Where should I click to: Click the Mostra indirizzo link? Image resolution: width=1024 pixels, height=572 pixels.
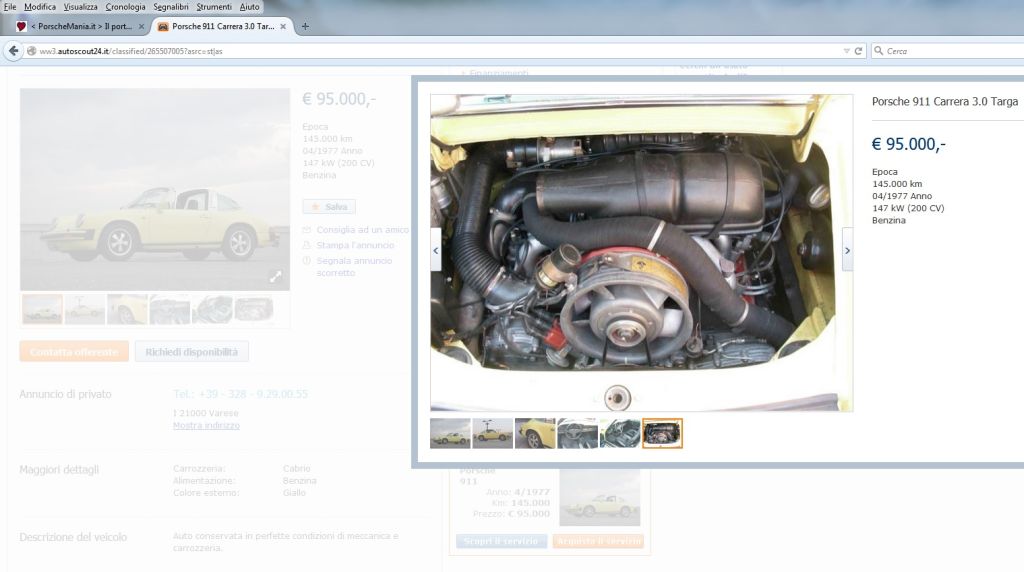click(206, 426)
